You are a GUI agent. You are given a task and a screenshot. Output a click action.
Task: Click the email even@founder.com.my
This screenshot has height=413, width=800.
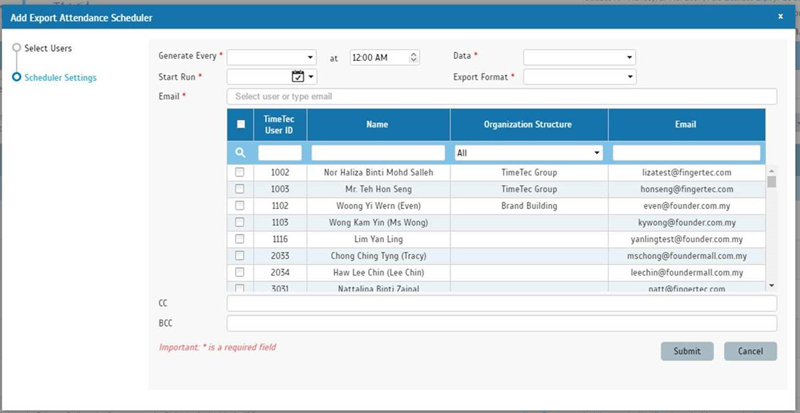tap(687, 206)
